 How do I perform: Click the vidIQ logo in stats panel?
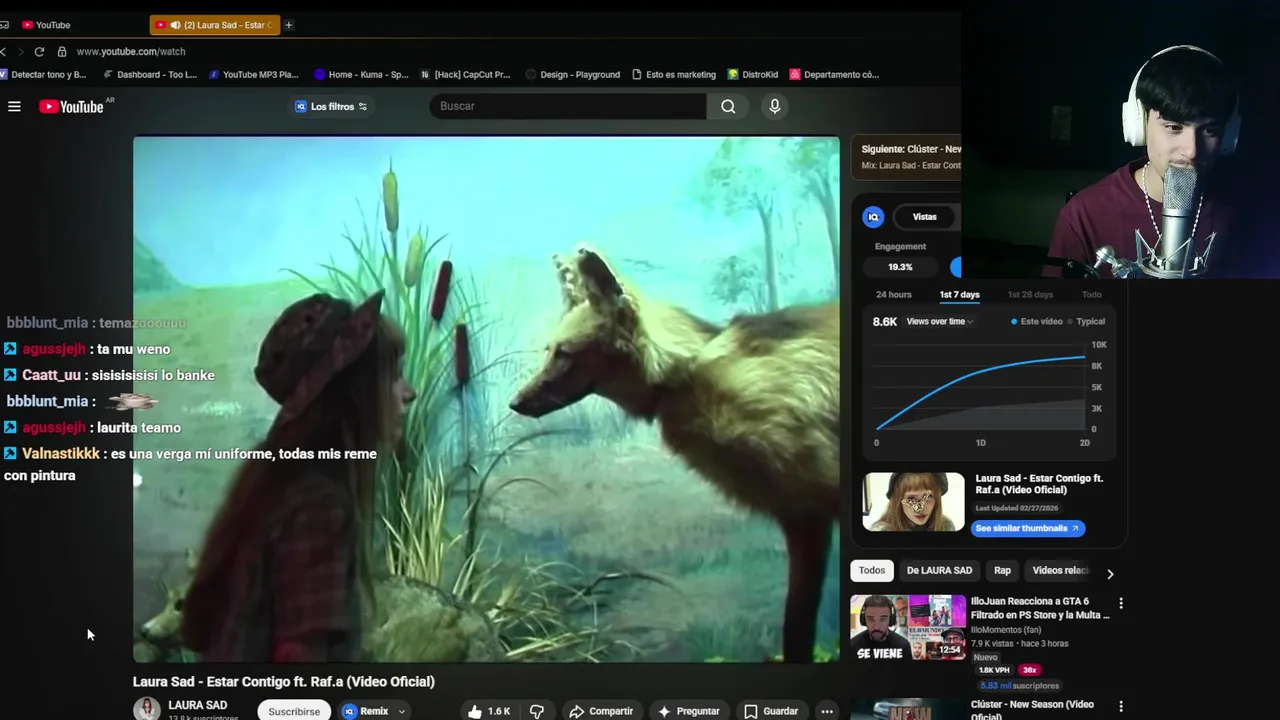click(873, 217)
